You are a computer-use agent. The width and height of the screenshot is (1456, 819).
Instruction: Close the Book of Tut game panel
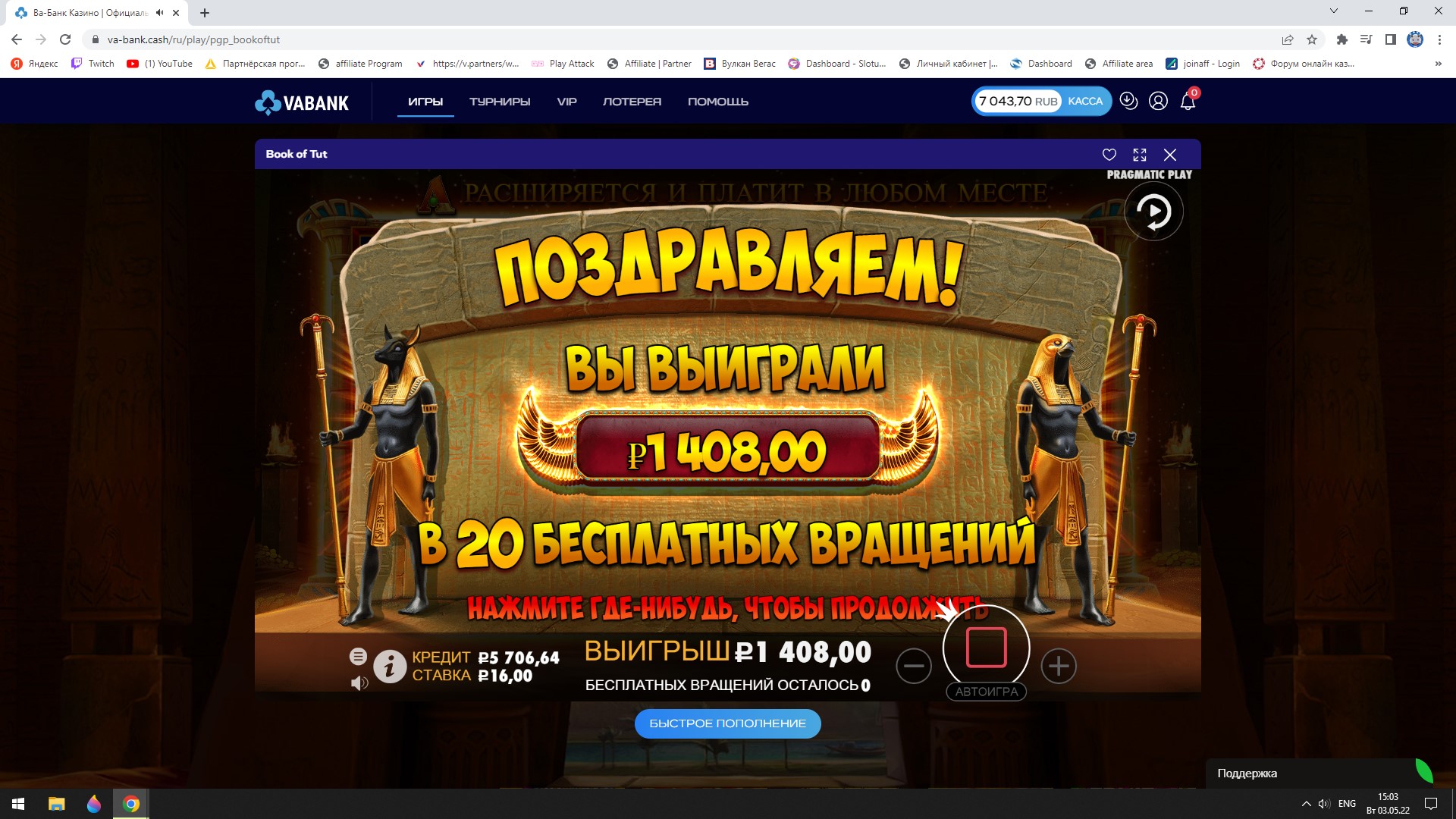1170,155
